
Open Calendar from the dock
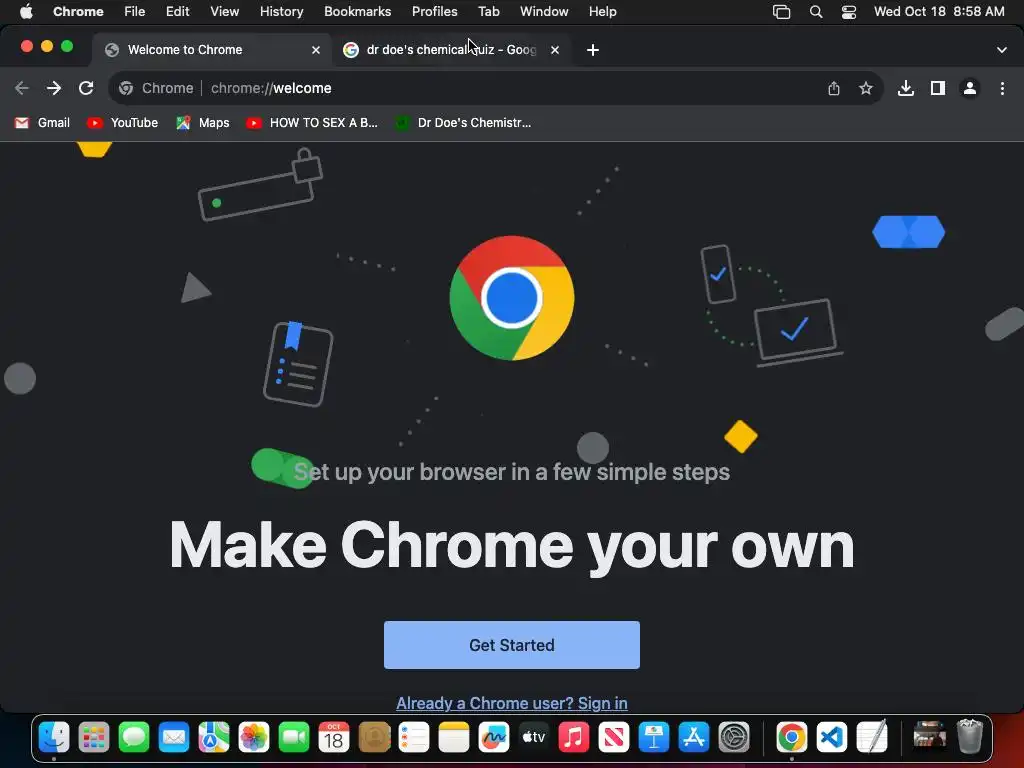[x=334, y=738]
